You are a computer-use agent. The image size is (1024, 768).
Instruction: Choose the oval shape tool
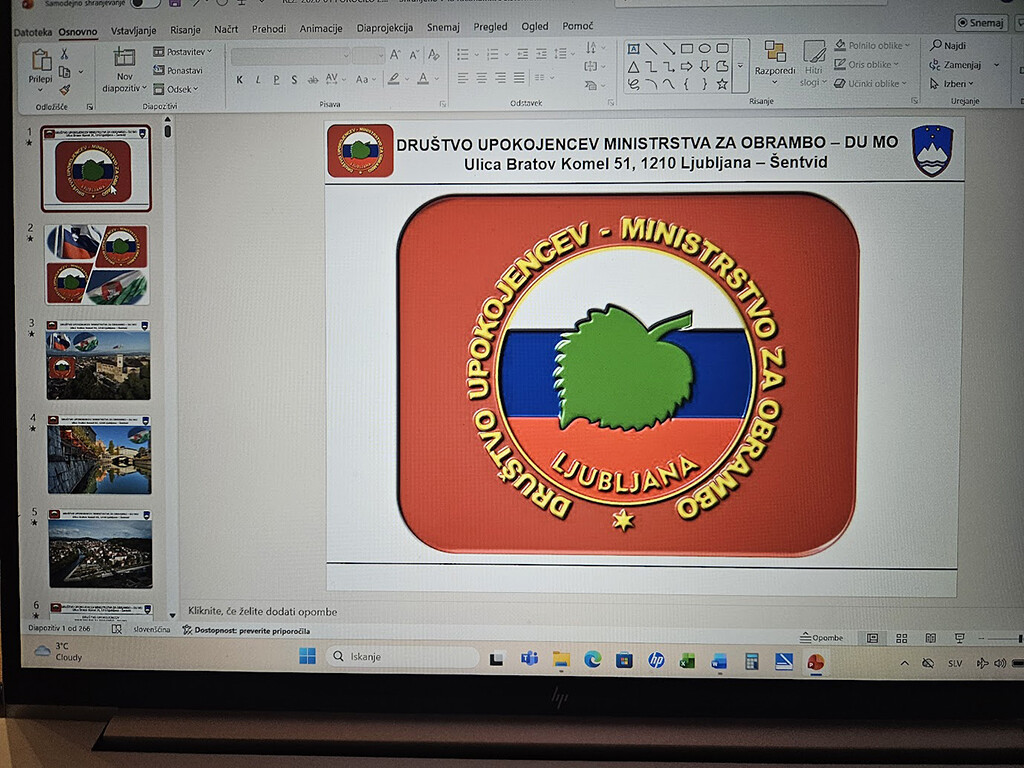tap(704, 48)
